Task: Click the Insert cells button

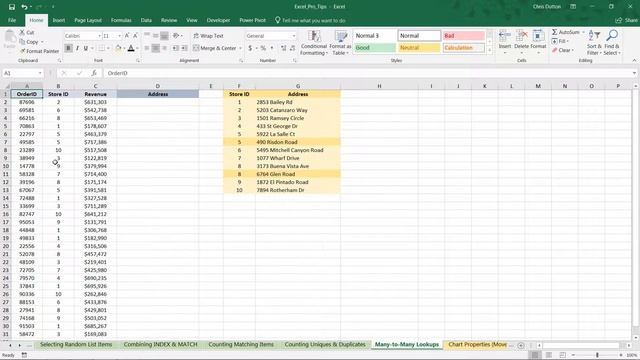Action: pos(505,43)
